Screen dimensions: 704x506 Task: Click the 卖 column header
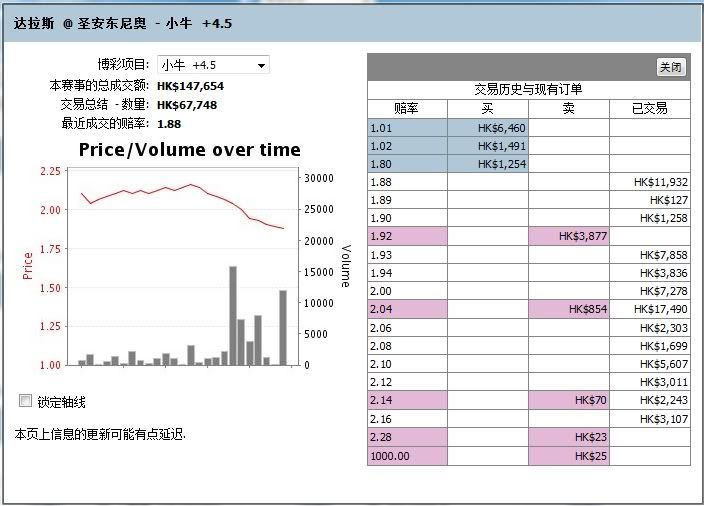point(568,108)
